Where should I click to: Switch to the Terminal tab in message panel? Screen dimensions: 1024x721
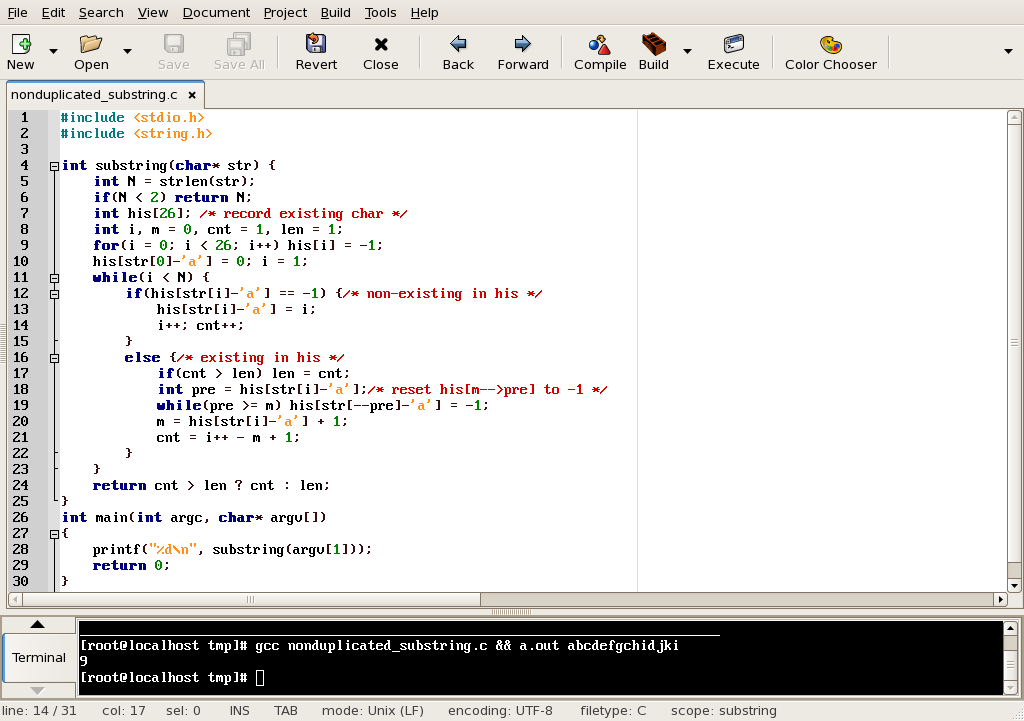coord(39,658)
